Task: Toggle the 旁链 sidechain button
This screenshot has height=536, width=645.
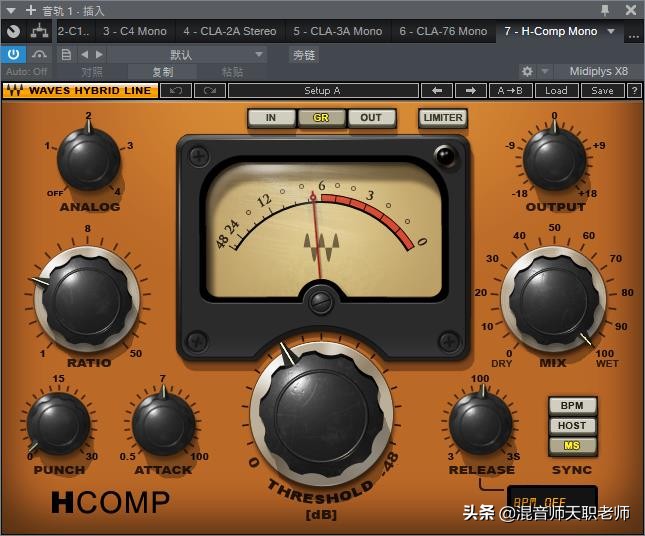Action: [304, 55]
